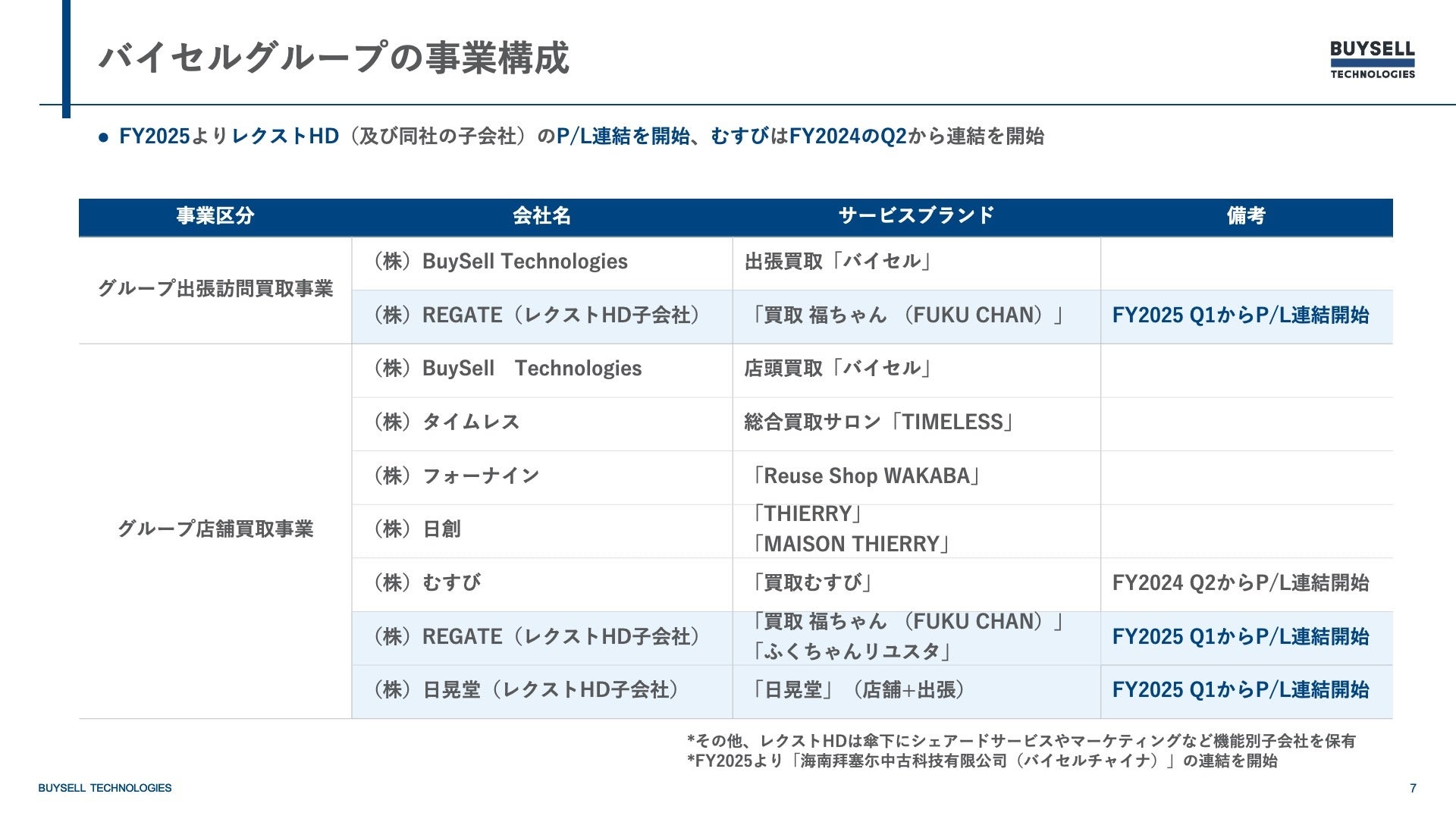Screen dimensions: 1456x819
Task: Click the FY2024 Q2からP/L連結開始 note
Action: [x=1240, y=583]
